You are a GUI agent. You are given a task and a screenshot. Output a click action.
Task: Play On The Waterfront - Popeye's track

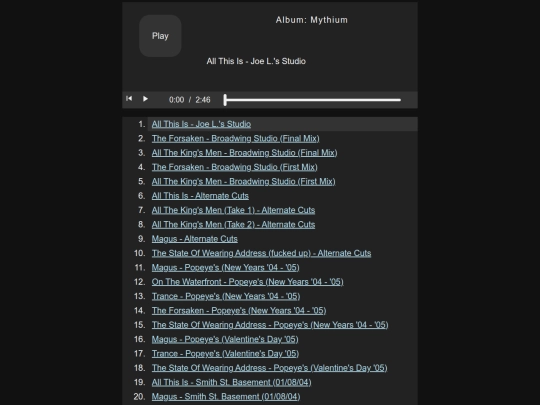click(248, 282)
